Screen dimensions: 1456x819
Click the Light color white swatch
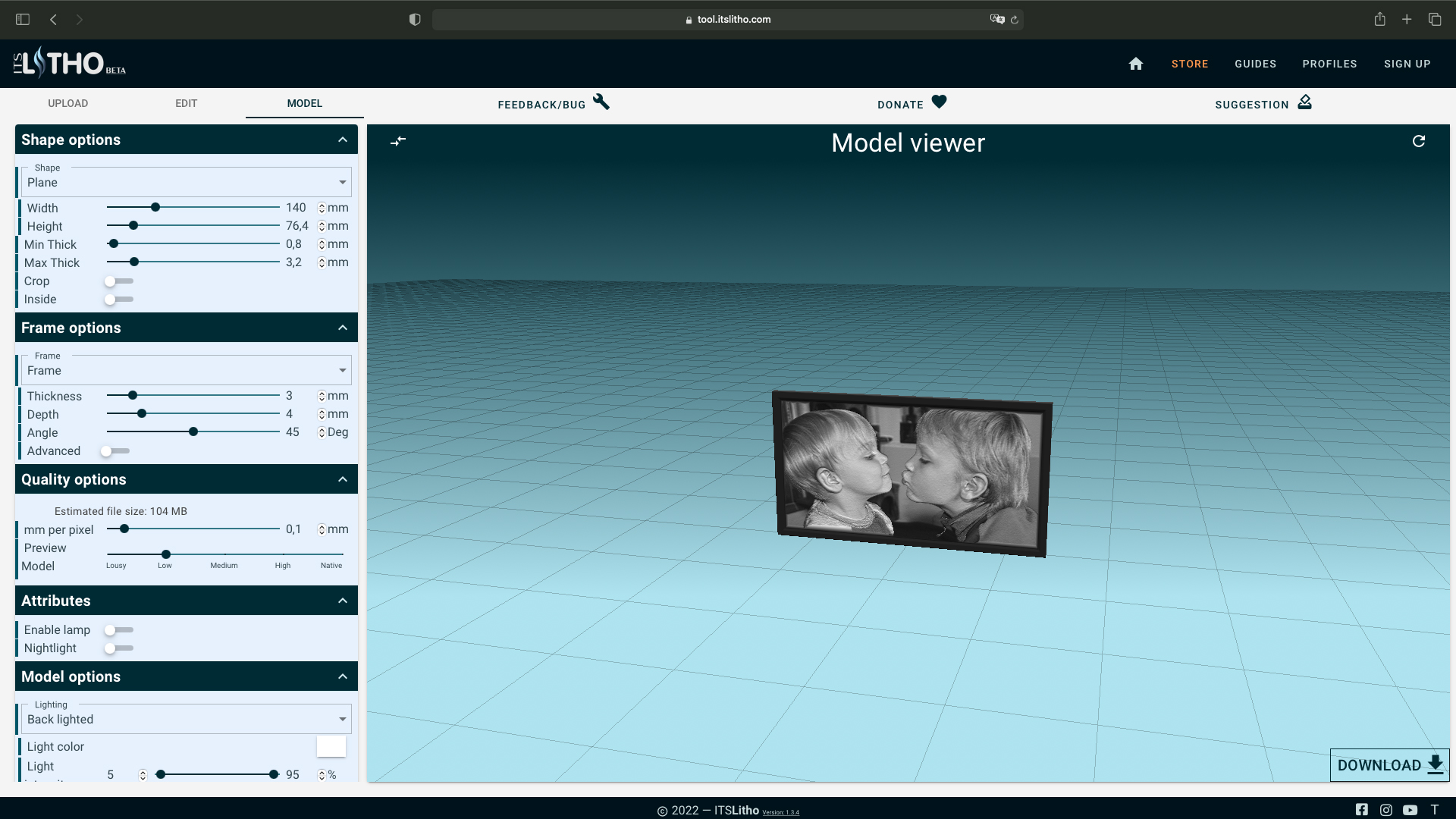(331, 746)
